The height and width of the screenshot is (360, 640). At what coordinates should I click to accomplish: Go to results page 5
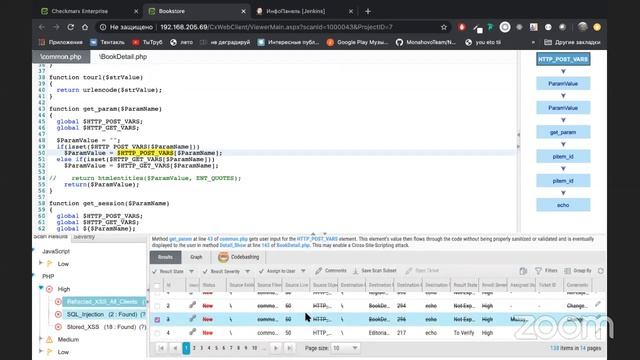[x=216, y=348]
